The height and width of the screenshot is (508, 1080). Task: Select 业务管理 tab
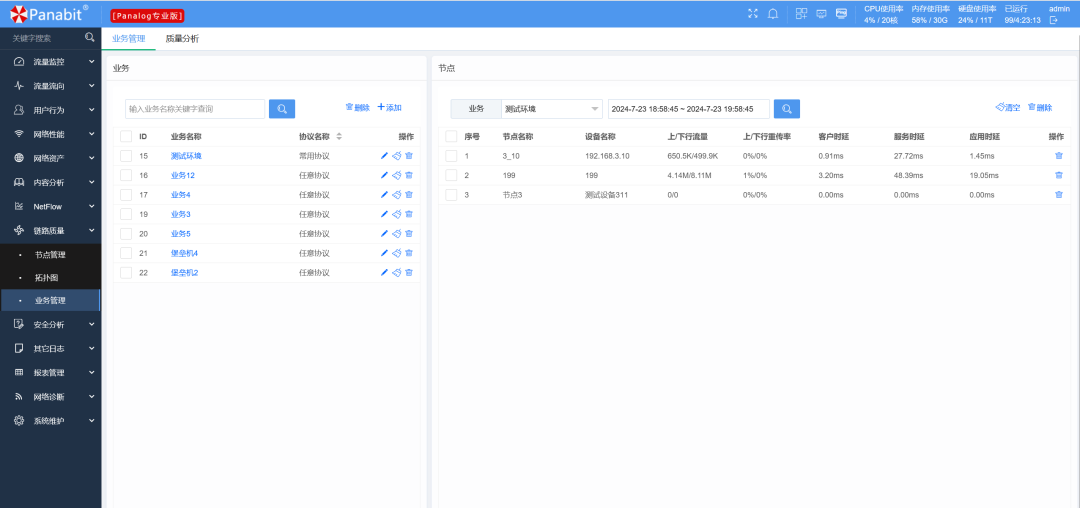[x=128, y=39]
